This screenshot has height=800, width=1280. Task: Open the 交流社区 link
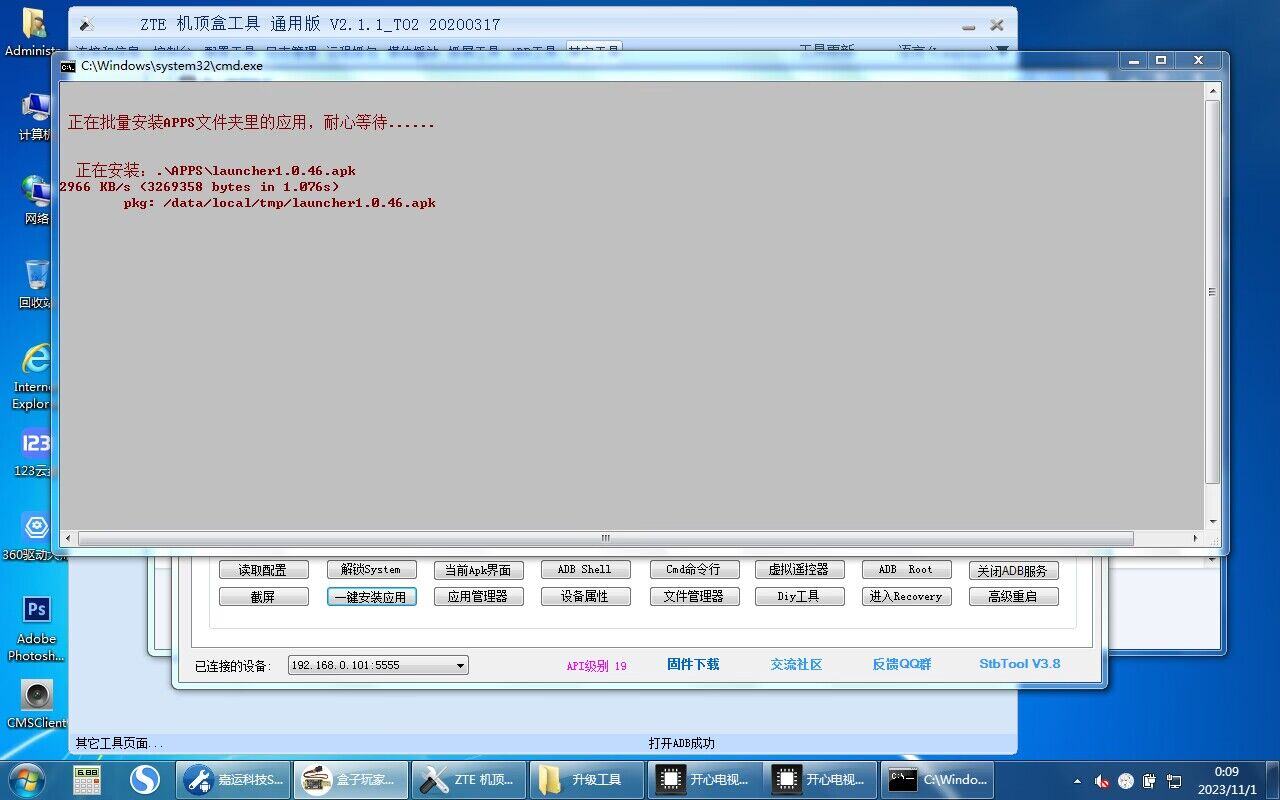796,664
